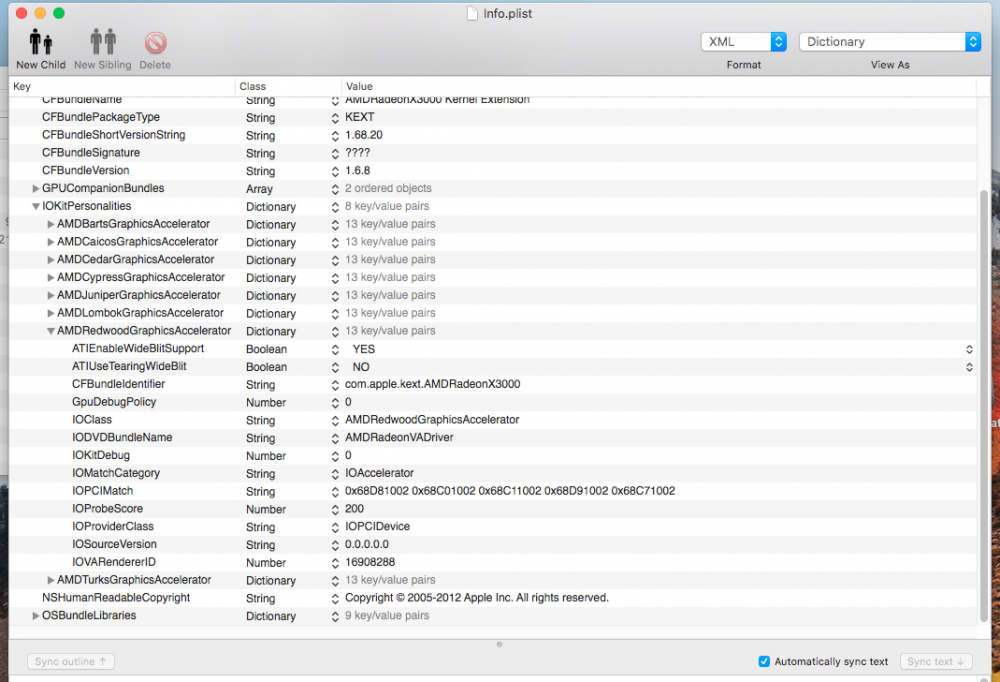Select the value 1.68.20
Viewport: 1000px width, 682px height.
tap(364, 135)
